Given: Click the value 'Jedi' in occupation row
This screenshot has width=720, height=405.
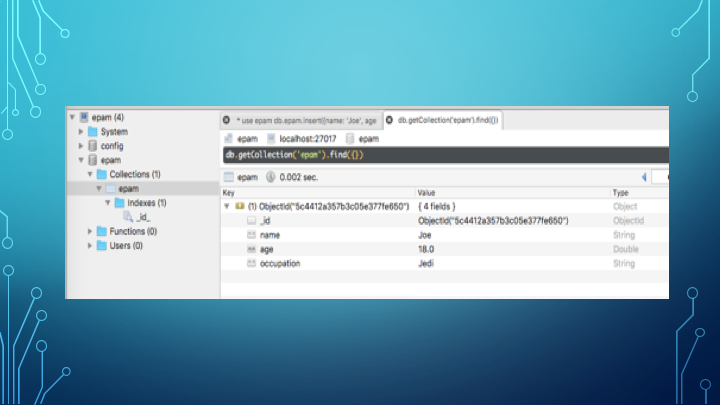Looking at the screenshot, I should [x=426, y=264].
